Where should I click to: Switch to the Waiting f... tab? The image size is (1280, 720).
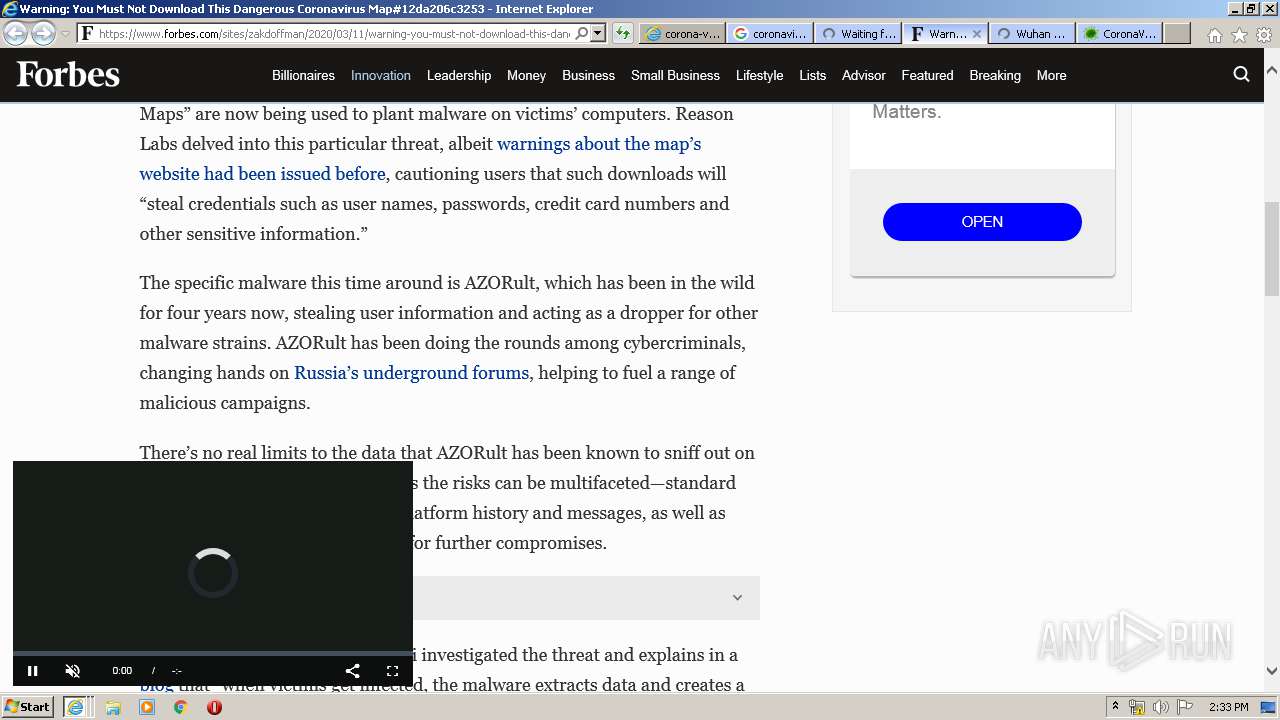point(857,33)
